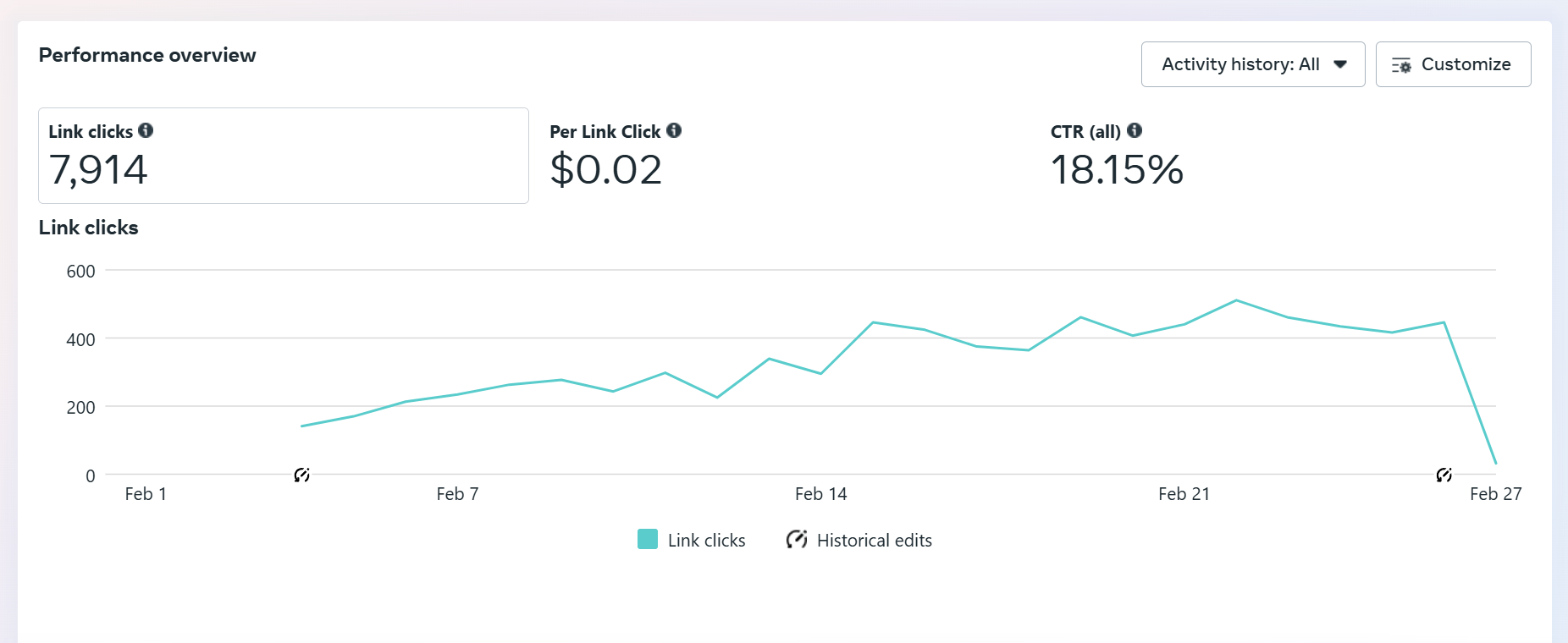Image resolution: width=1568 pixels, height=643 pixels.
Task: Click the Customize settings icon
Action: click(1401, 65)
